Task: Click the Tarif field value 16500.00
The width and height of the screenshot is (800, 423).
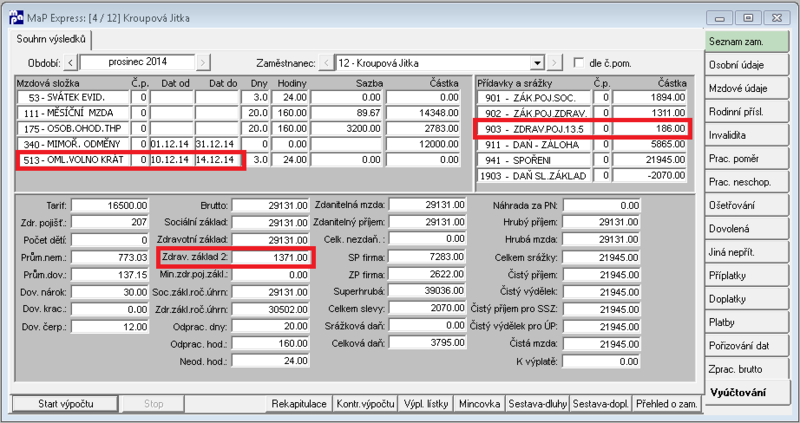Action: click(110, 206)
